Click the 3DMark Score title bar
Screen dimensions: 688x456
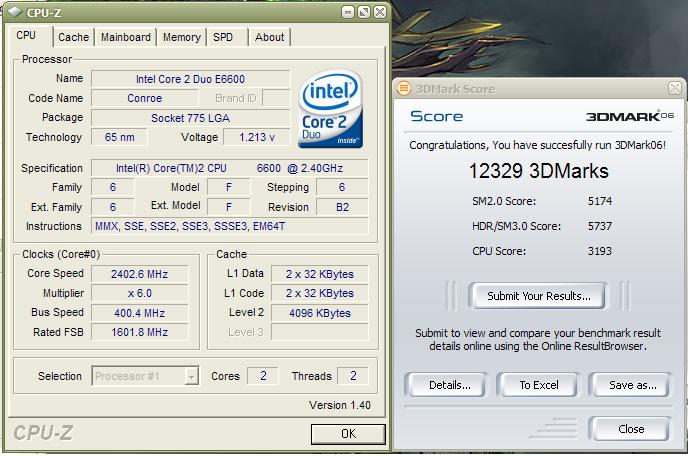(539, 88)
